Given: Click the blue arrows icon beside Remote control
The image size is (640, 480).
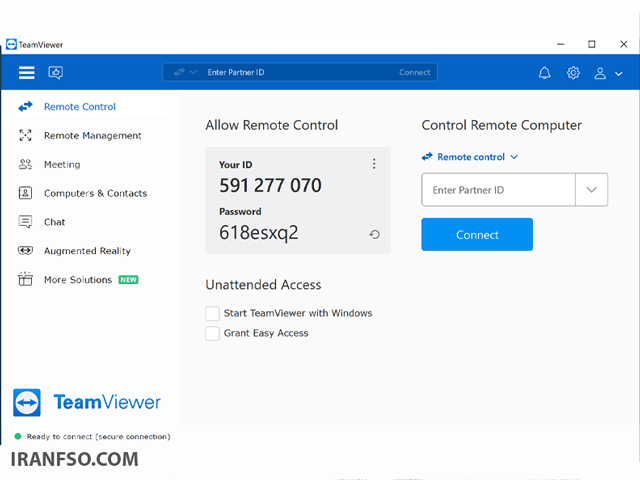Looking at the screenshot, I should [427, 157].
